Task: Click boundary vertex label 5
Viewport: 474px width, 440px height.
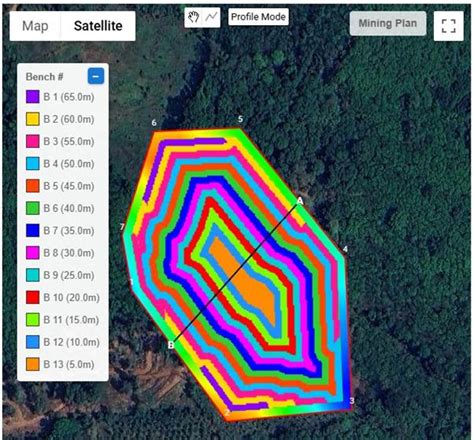Action: pos(240,119)
